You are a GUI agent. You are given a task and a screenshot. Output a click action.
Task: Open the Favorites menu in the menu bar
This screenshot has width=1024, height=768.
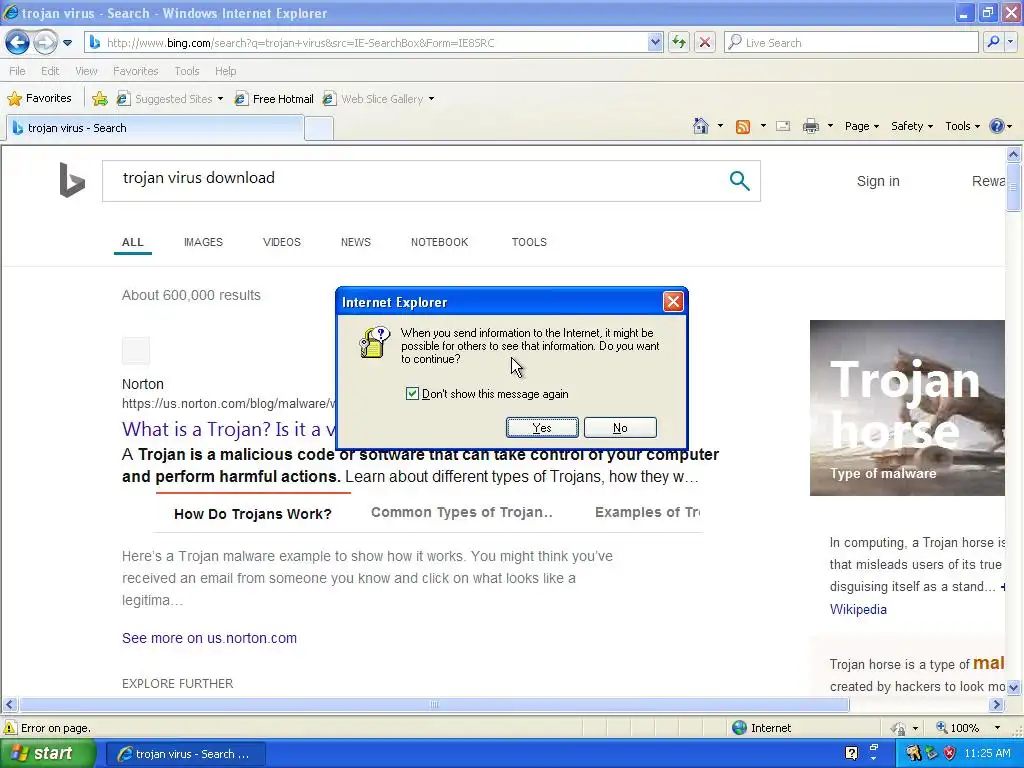pos(135,71)
